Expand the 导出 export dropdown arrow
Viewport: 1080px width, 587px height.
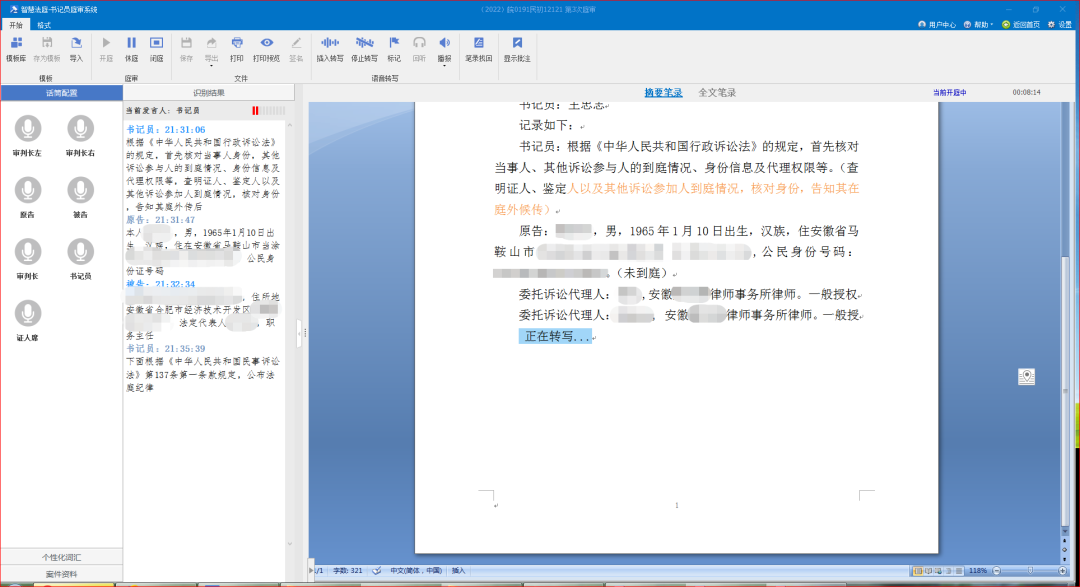[211, 65]
